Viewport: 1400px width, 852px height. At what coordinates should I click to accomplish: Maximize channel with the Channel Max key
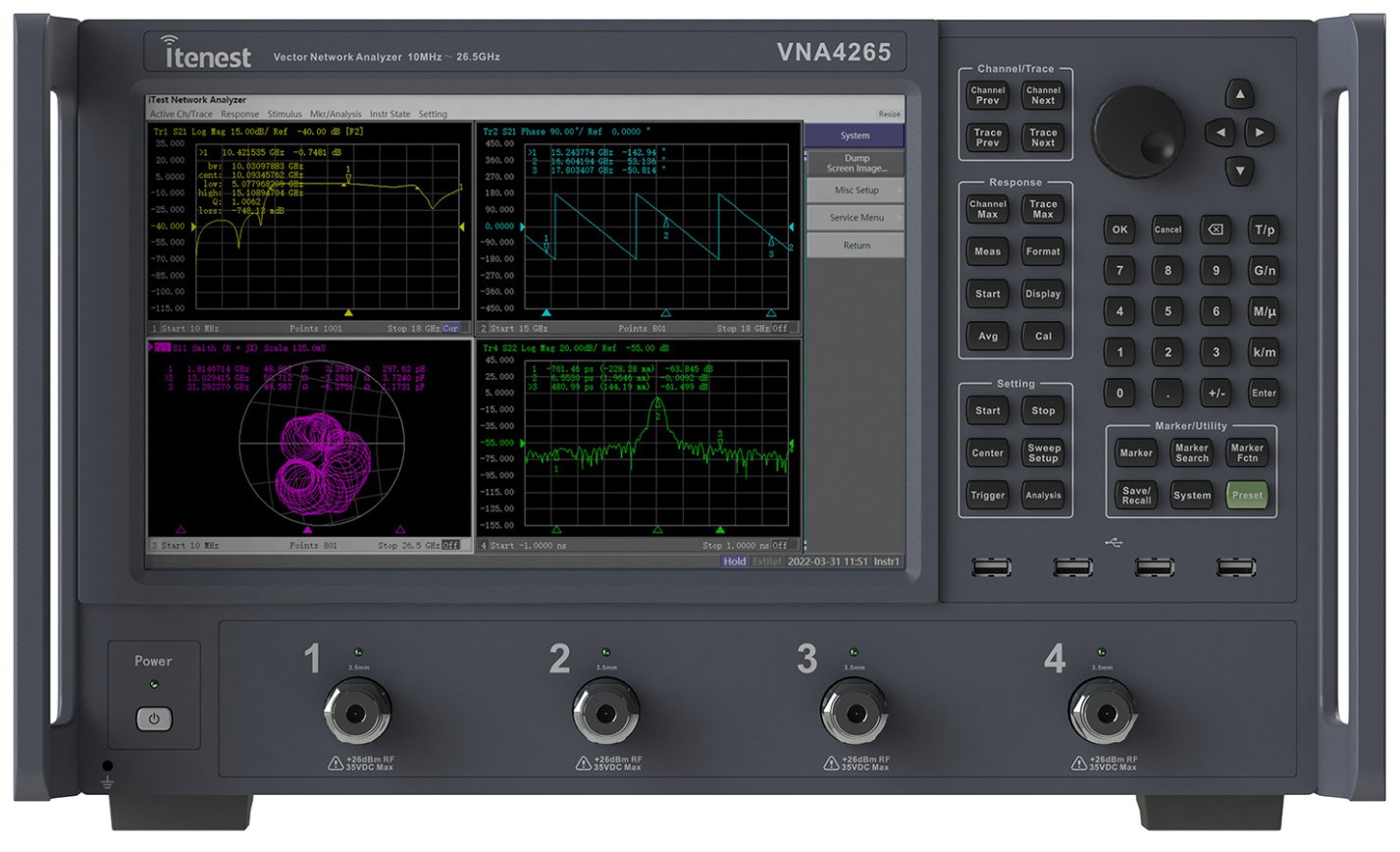tap(988, 209)
